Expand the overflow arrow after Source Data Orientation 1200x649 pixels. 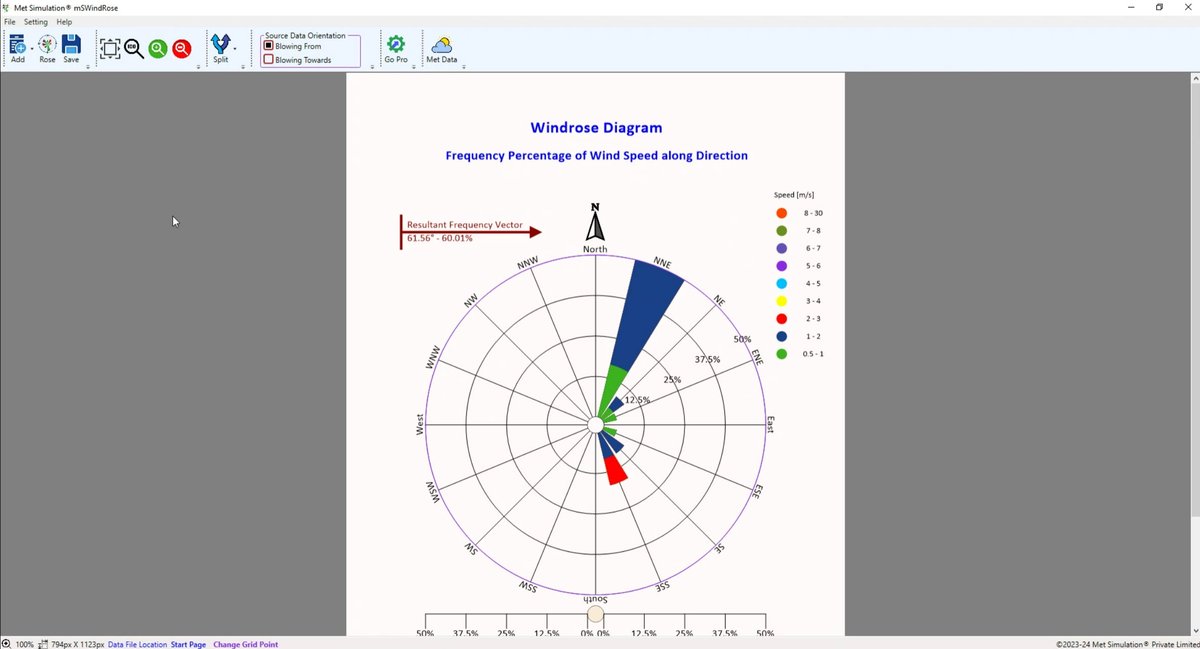point(372,67)
